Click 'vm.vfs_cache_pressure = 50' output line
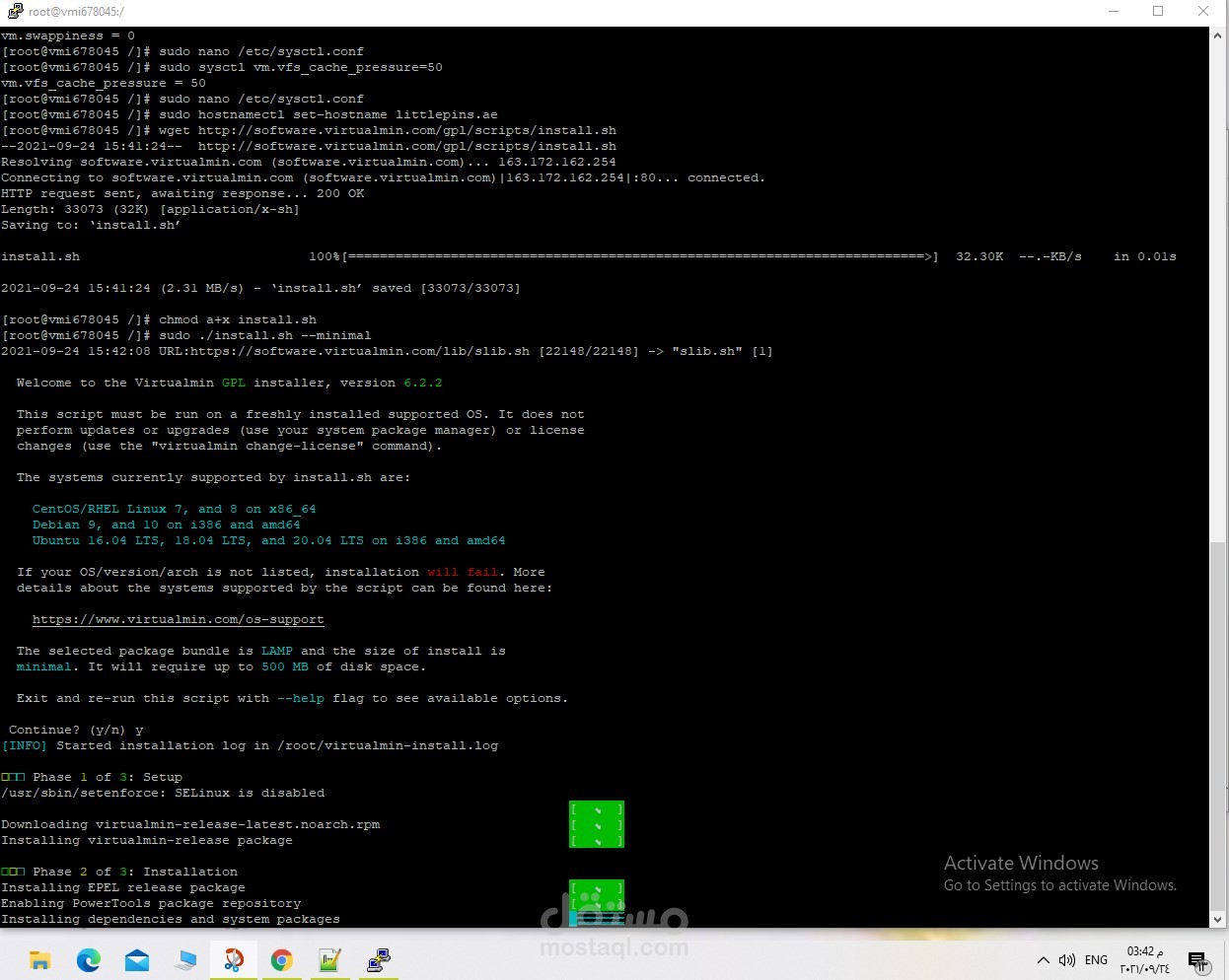 (104, 83)
